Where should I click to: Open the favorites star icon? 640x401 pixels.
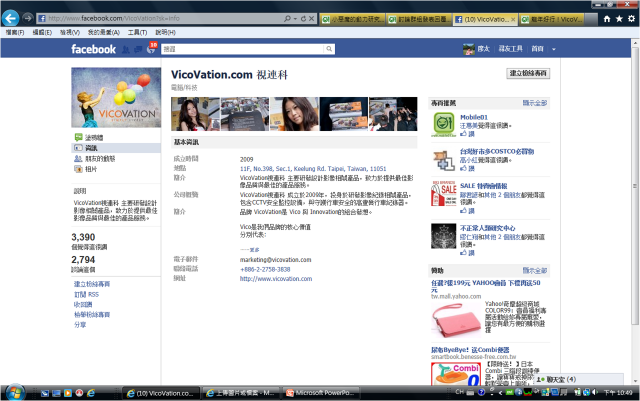(619, 19)
